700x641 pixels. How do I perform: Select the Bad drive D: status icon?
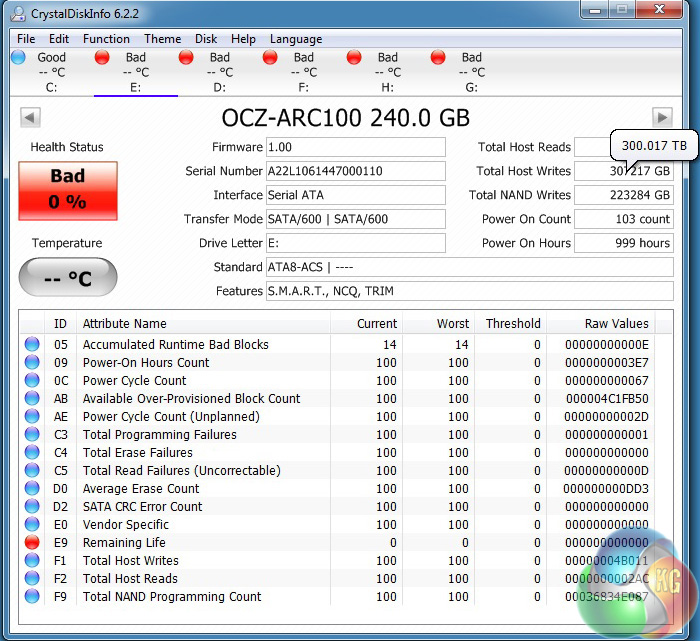[x=186, y=58]
